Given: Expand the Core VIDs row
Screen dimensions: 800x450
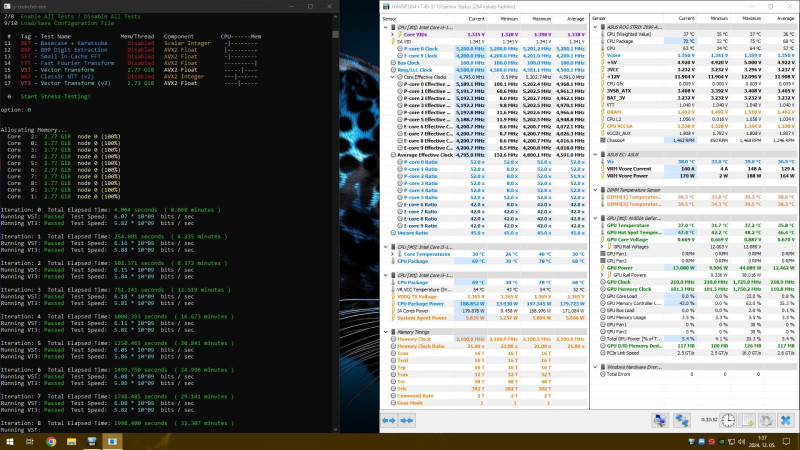Looking at the screenshot, I should [x=393, y=35].
